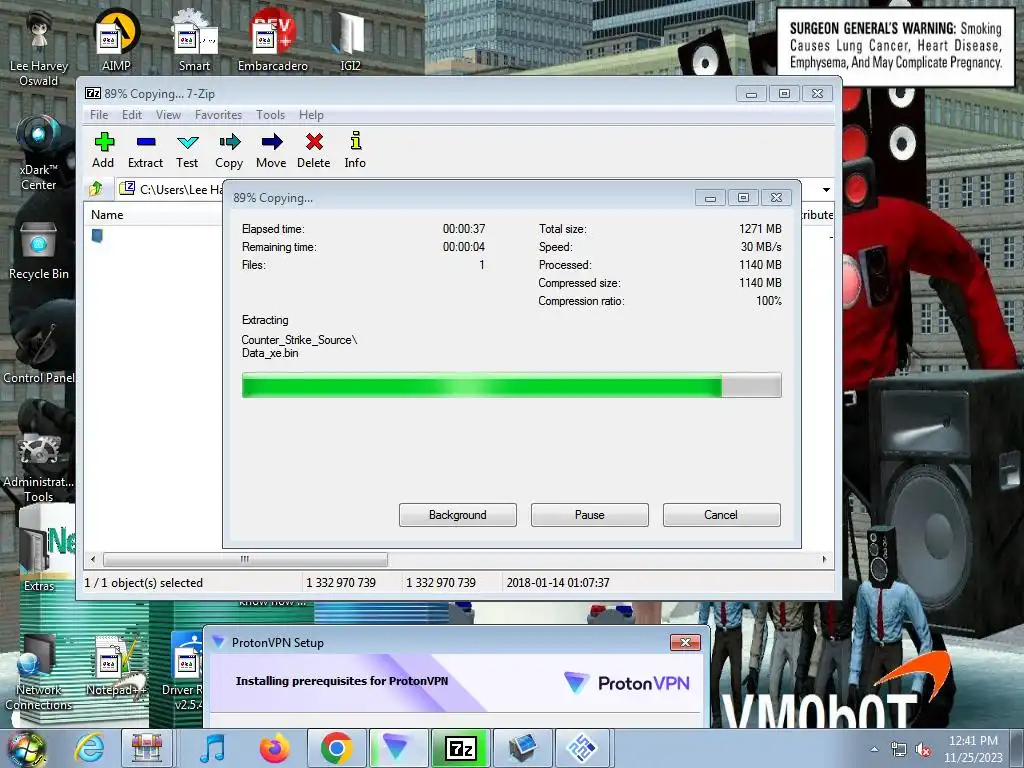Open the Recycle Bin
Viewport: 1024px width, 768px height.
[39, 251]
